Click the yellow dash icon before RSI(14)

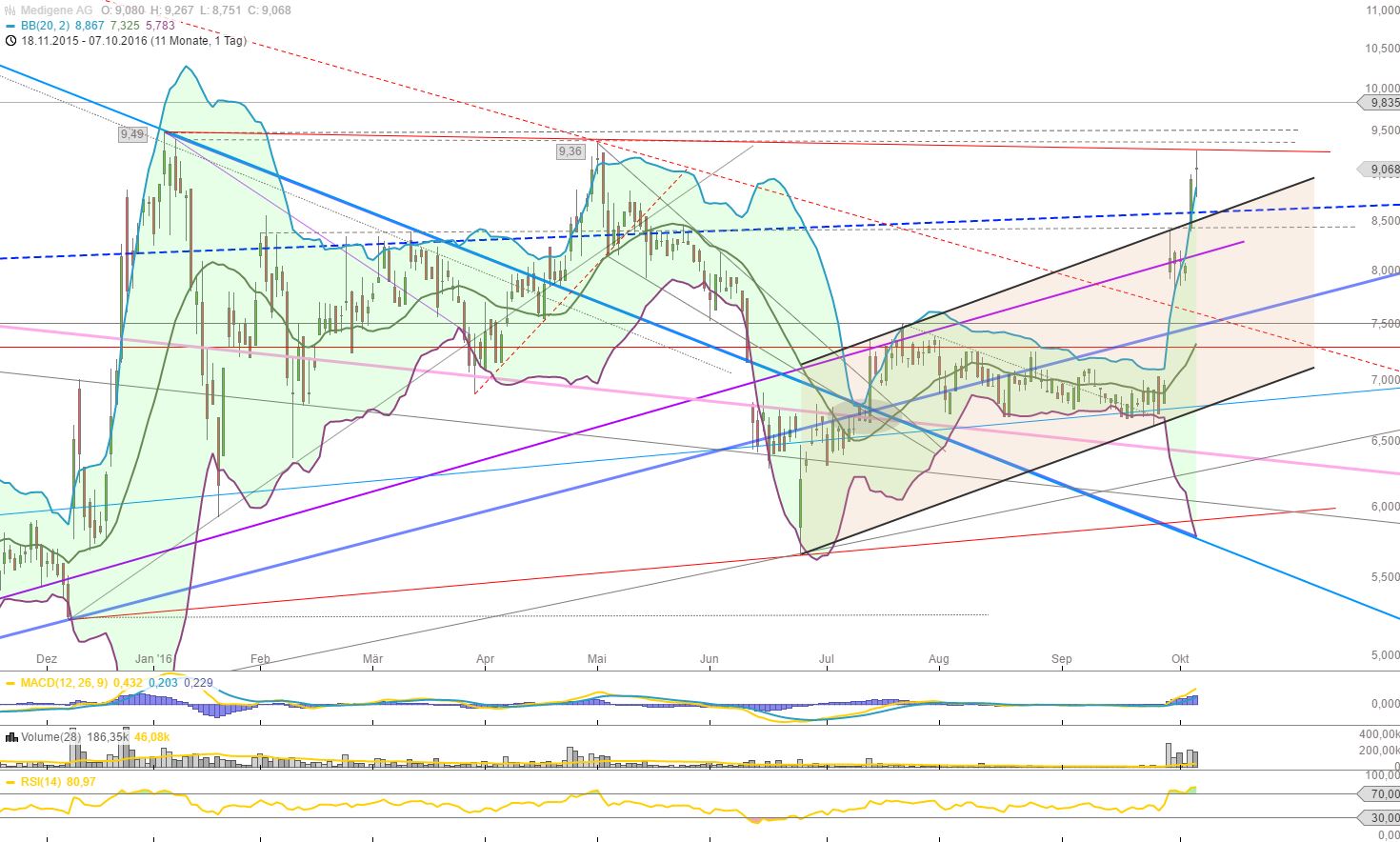pos(10,782)
